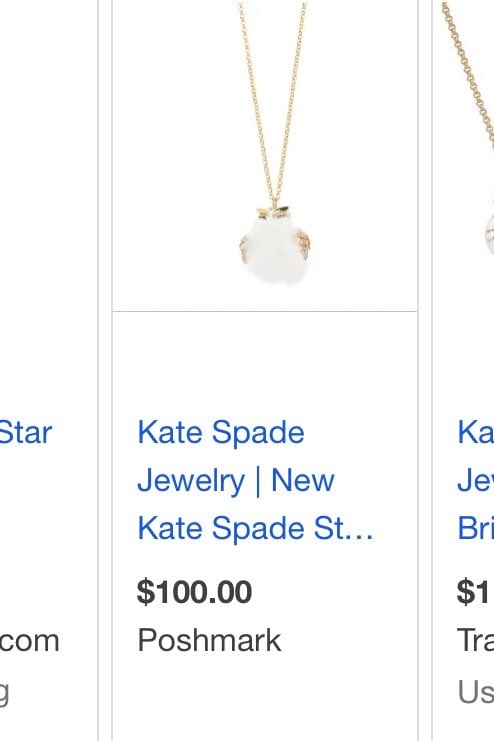Click the thin gold chain above the owl
This screenshot has height=741, width=494.
(274, 104)
